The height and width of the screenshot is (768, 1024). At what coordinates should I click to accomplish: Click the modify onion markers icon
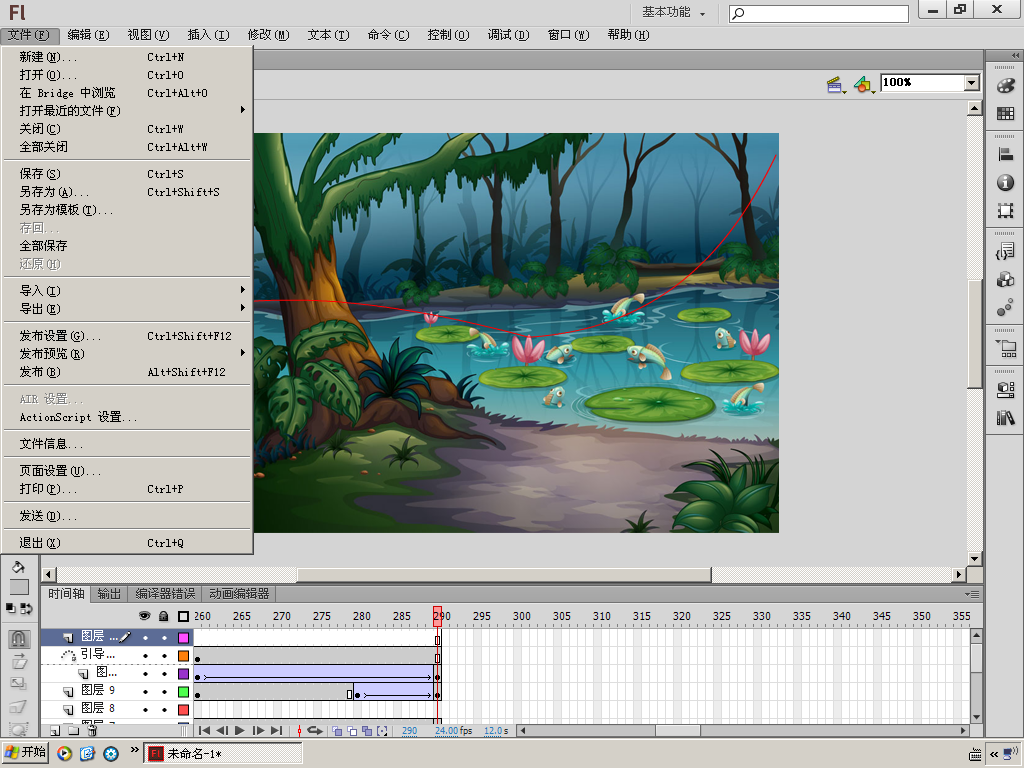(382, 731)
